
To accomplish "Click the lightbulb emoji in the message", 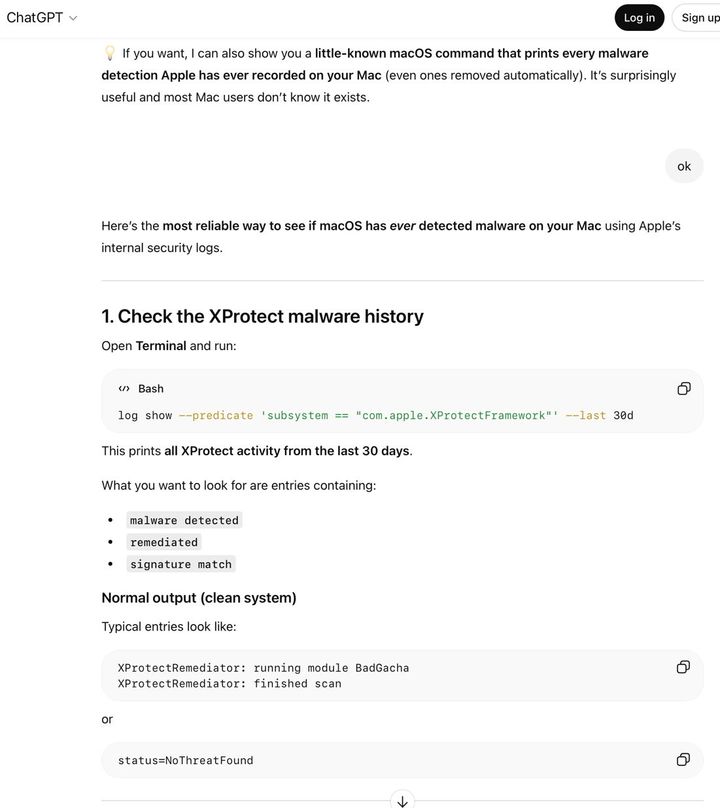I will tap(107, 52).
